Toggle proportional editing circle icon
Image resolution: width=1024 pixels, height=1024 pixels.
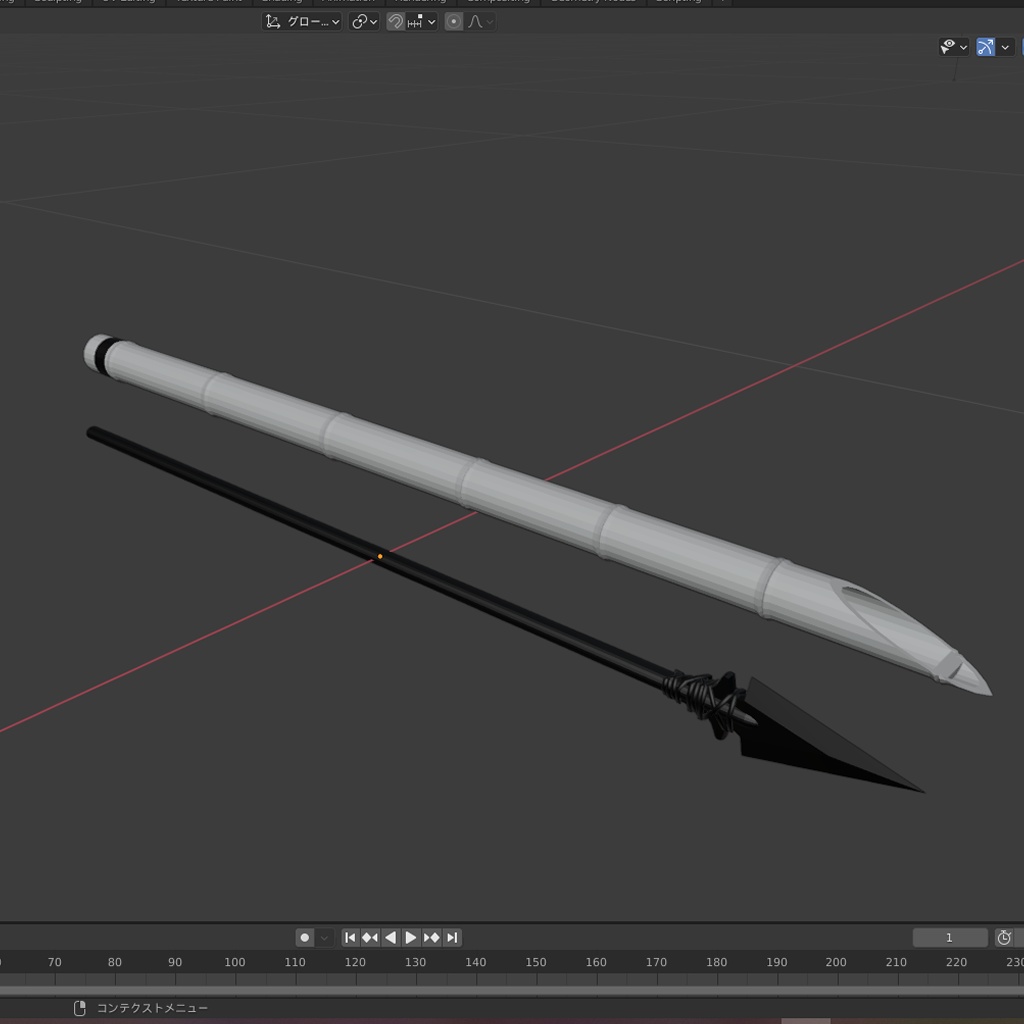[454, 22]
